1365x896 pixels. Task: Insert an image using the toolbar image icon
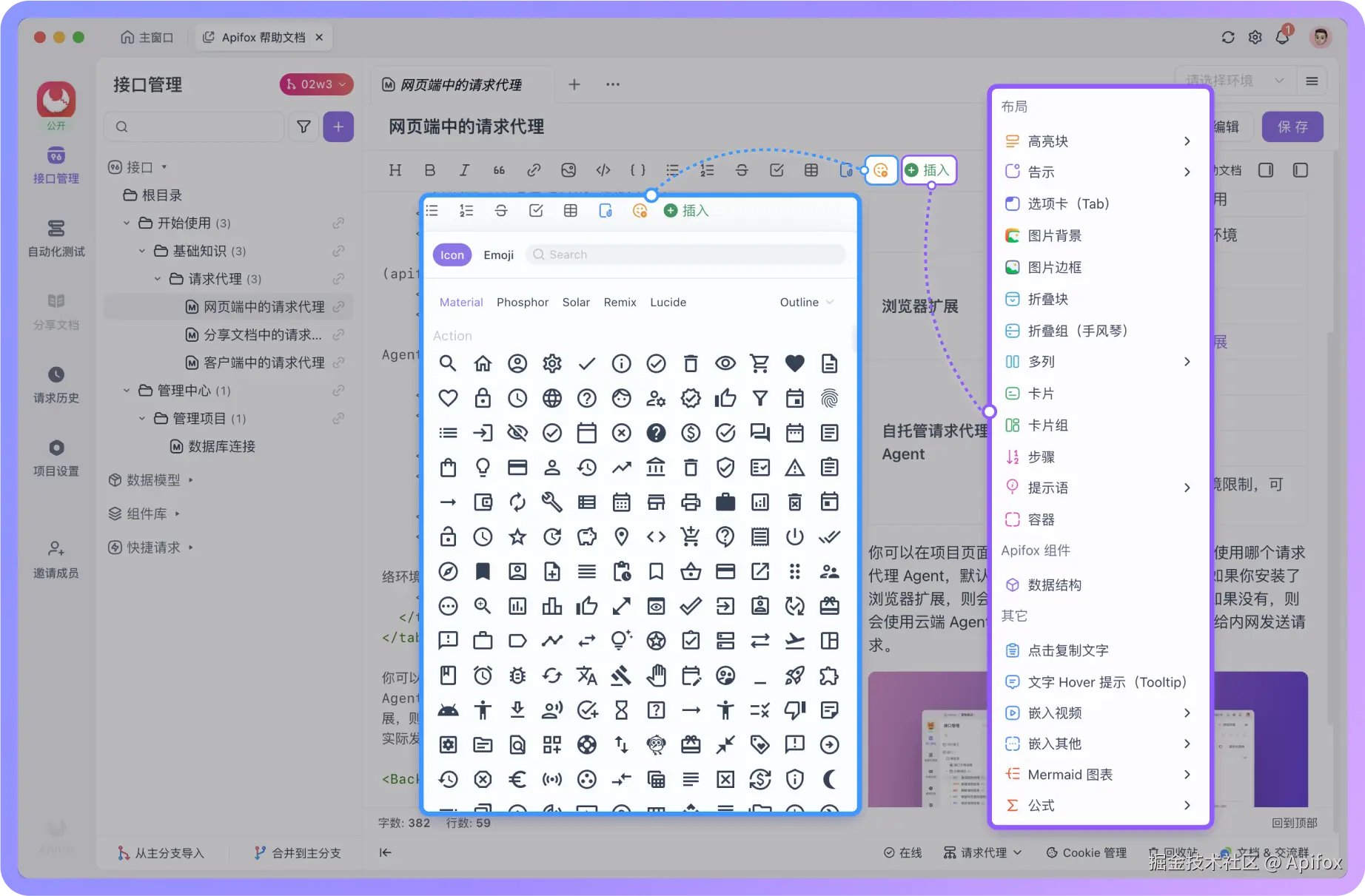tap(569, 169)
